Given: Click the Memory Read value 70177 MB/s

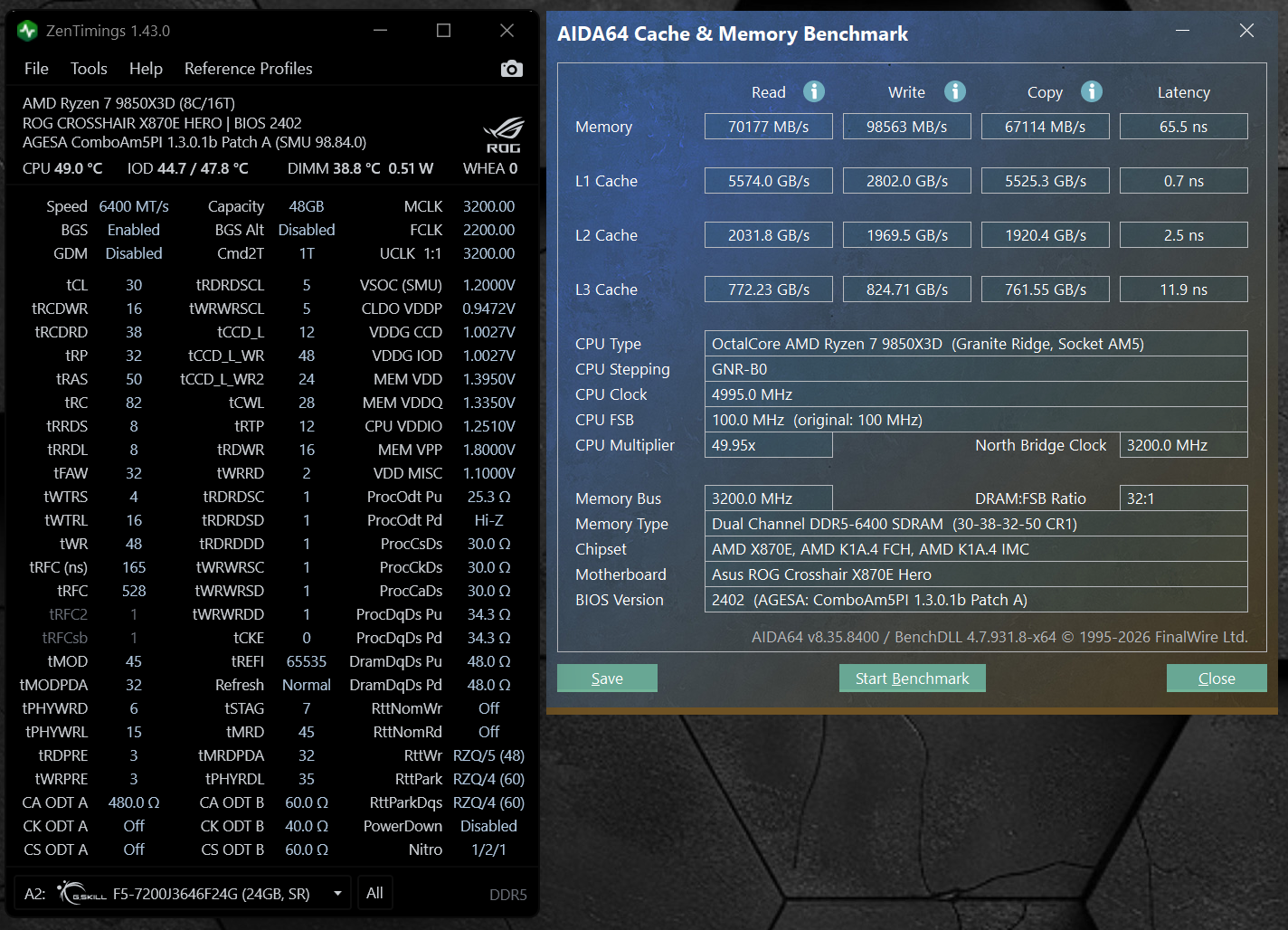Looking at the screenshot, I should 769,127.
